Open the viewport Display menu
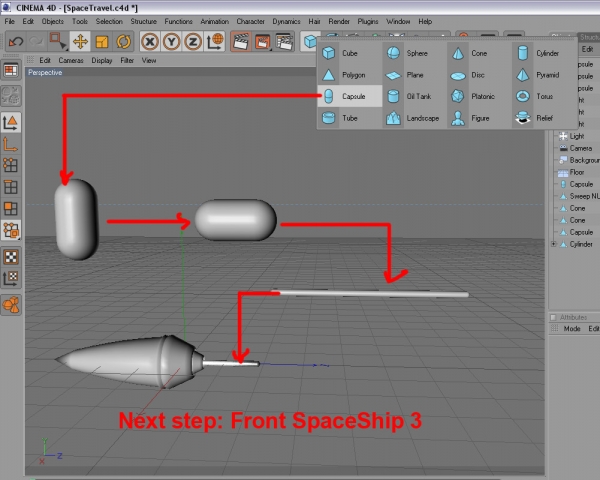 [x=102, y=60]
